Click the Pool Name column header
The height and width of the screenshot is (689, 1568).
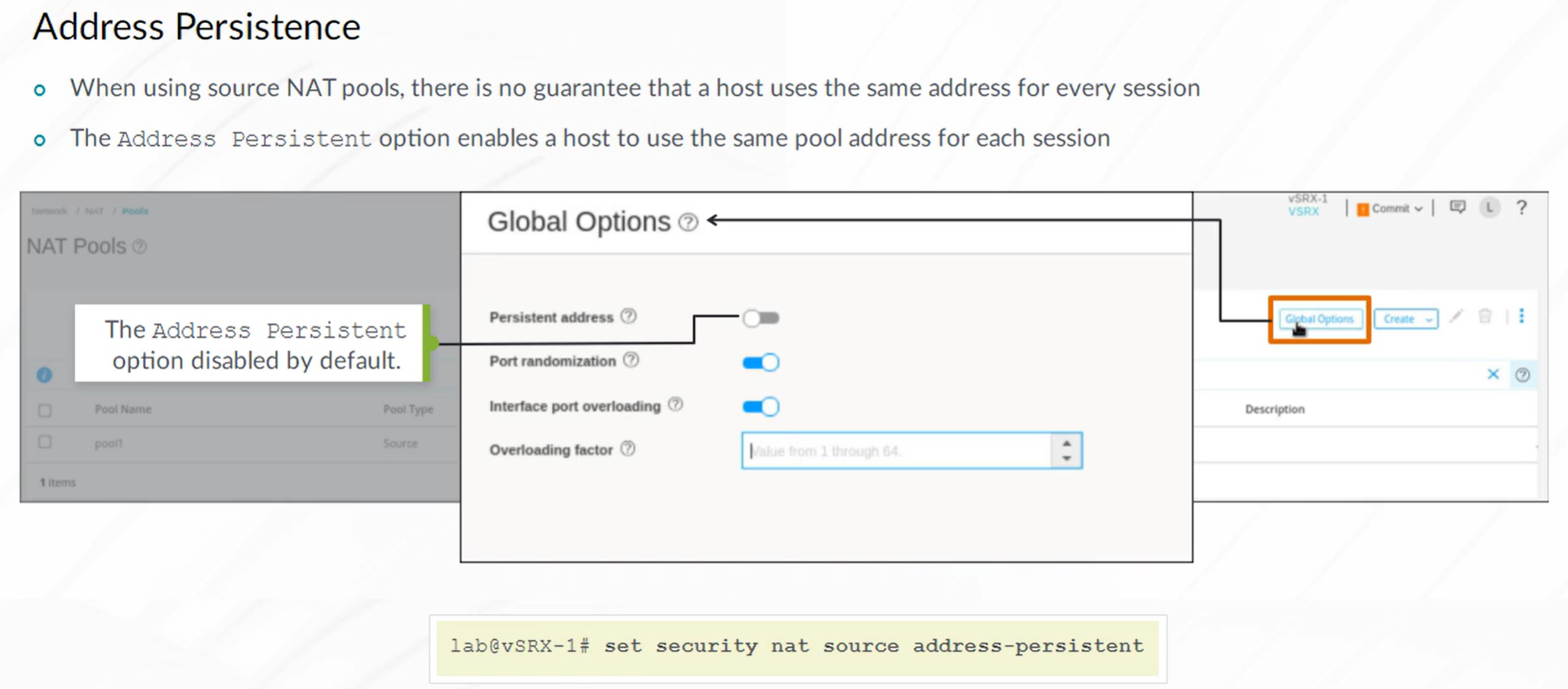click(x=123, y=409)
